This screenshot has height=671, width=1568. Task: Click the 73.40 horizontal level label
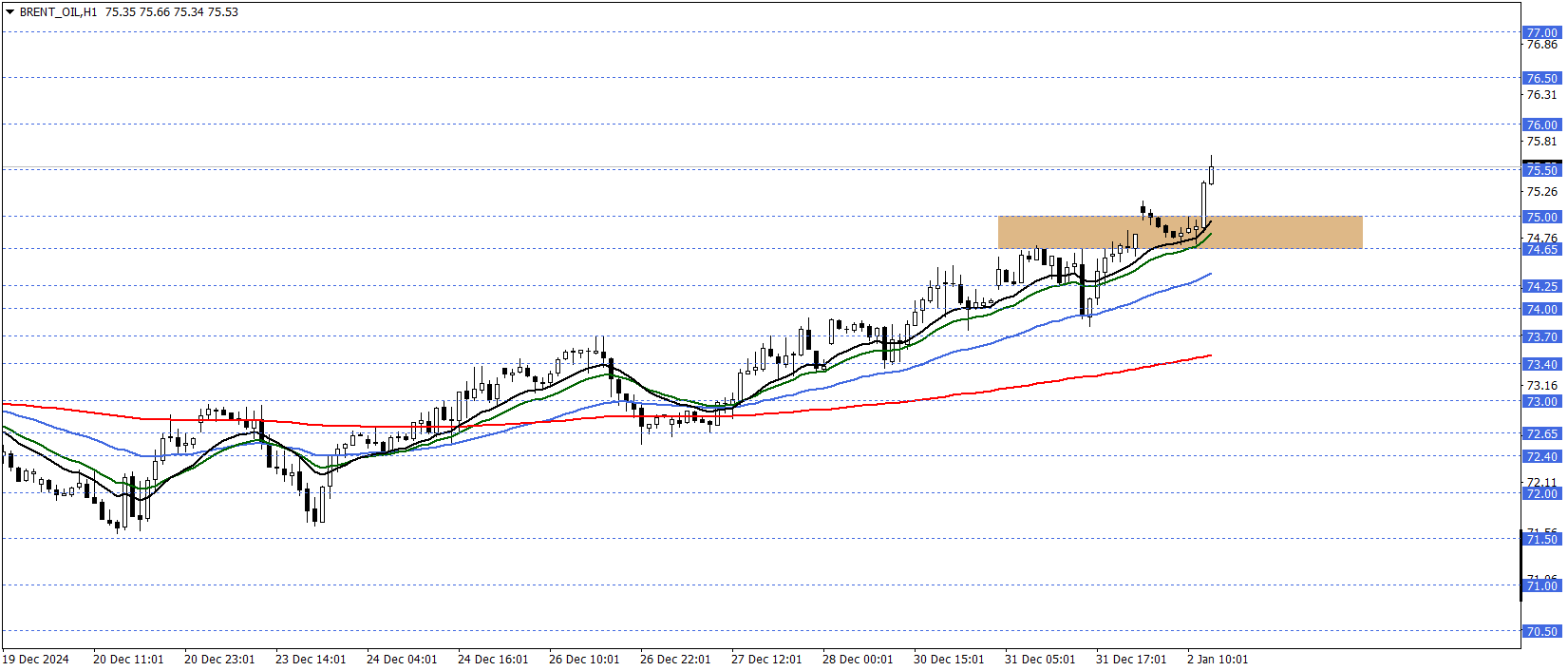1541,364
